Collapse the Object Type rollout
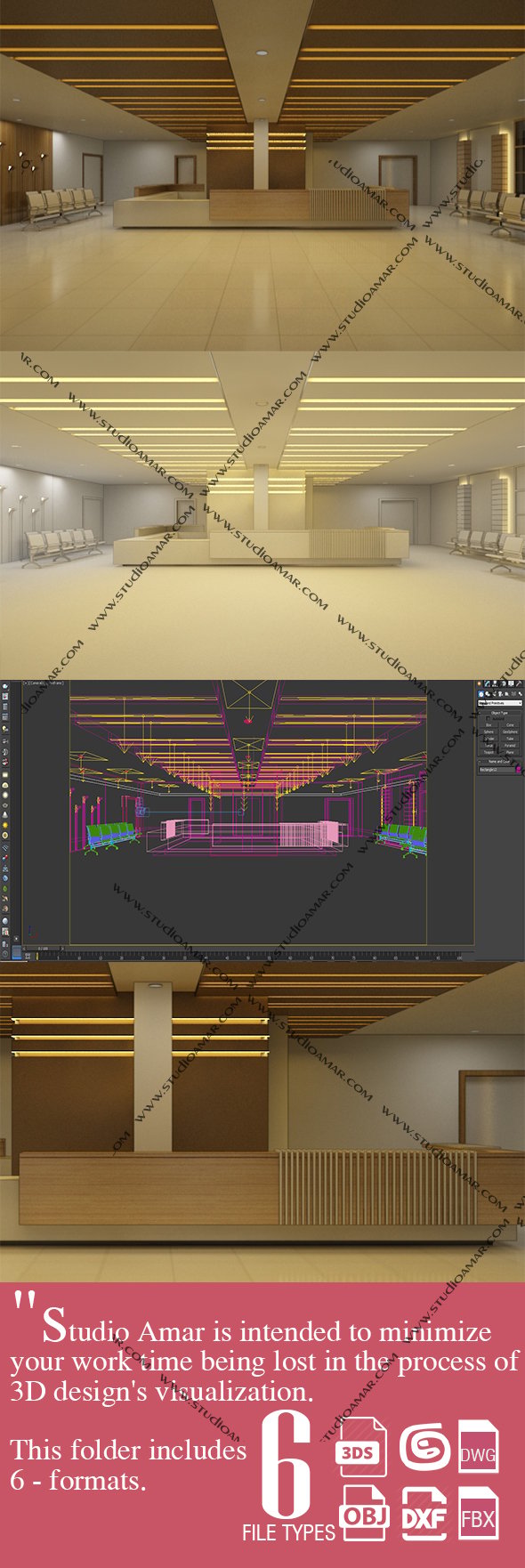The width and height of the screenshot is (525, 1568). pyautogui.click(x=499, y=713)
